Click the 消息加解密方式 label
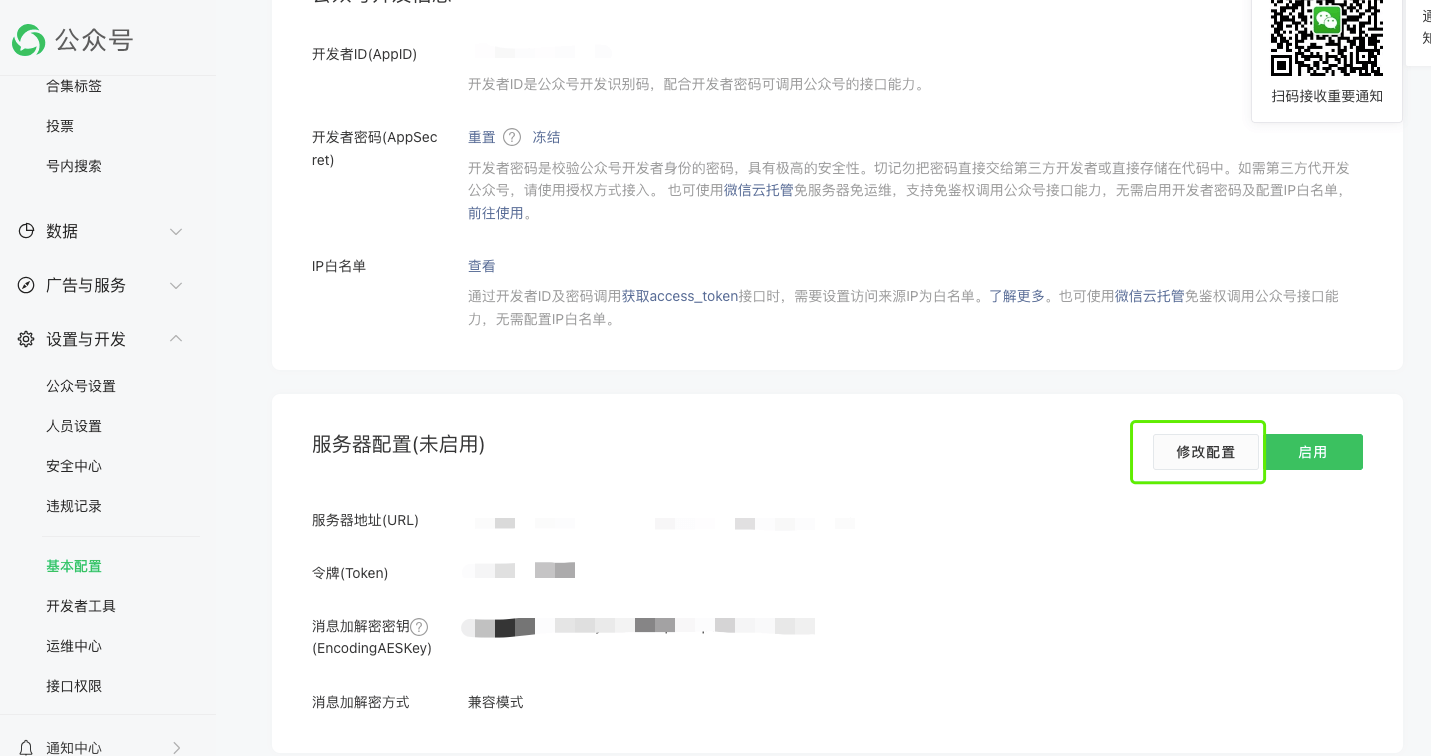Viewport: 1431px width, 756px height. [361, 702]
